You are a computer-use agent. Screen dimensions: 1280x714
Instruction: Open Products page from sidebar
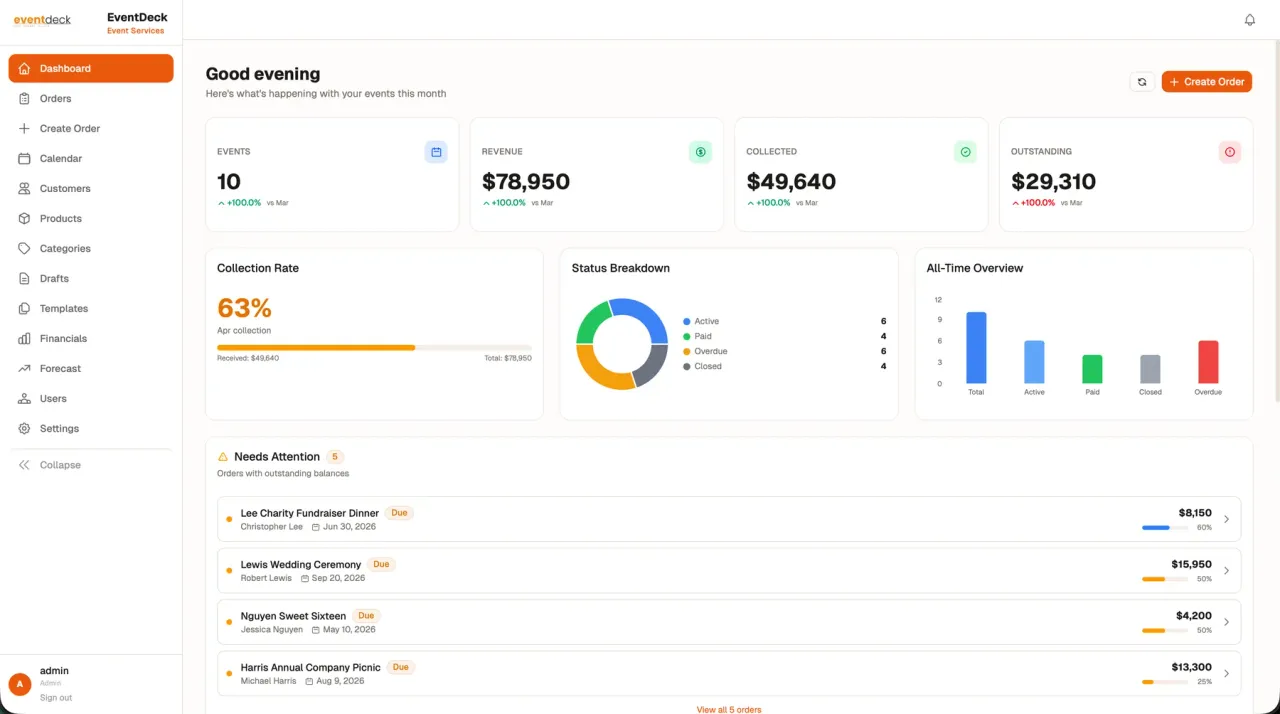(x=91, y=219)
